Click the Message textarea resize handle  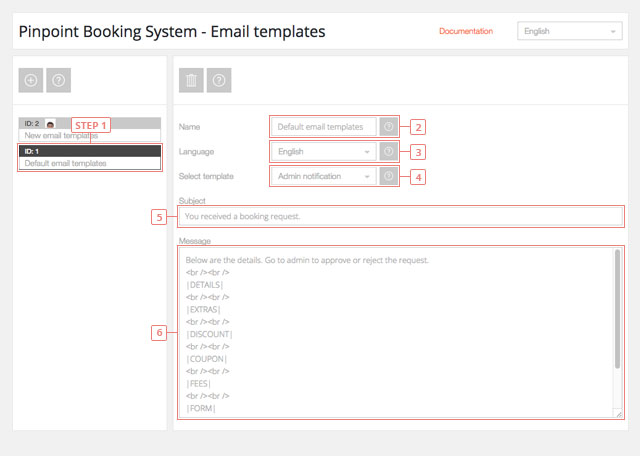coord(619,414)
